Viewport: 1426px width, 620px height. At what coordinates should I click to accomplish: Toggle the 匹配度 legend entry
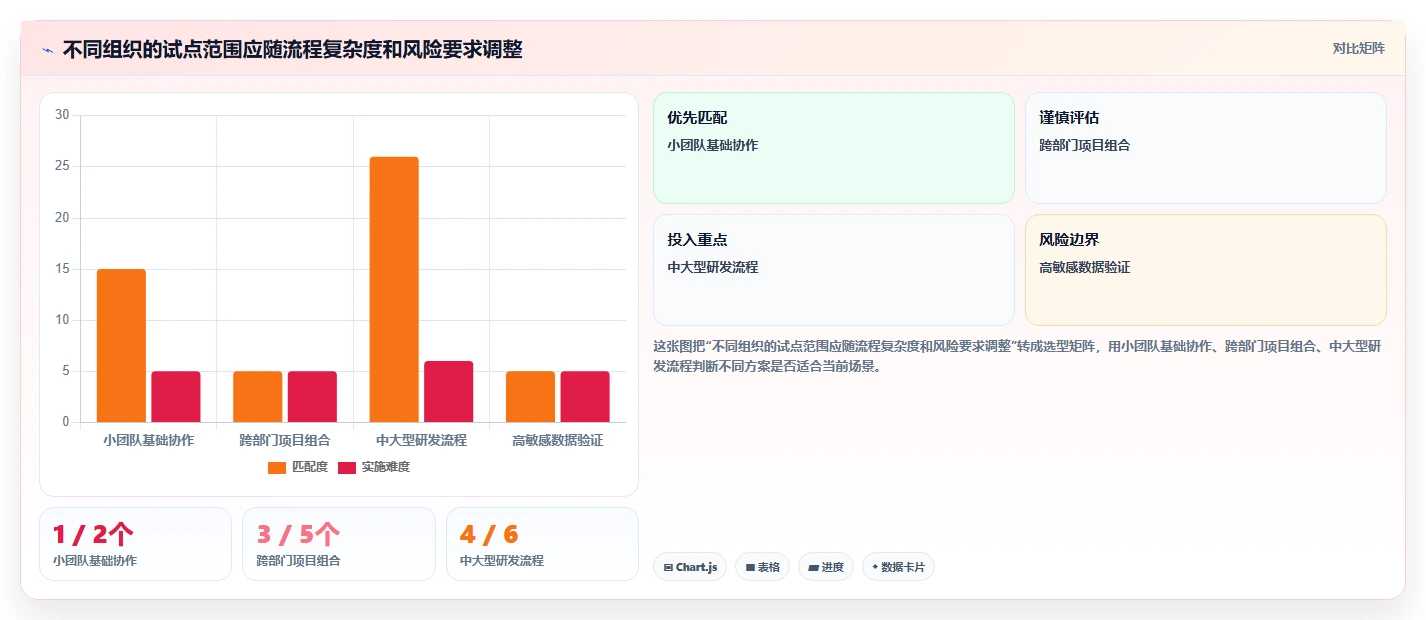click(x=298, y=467)
